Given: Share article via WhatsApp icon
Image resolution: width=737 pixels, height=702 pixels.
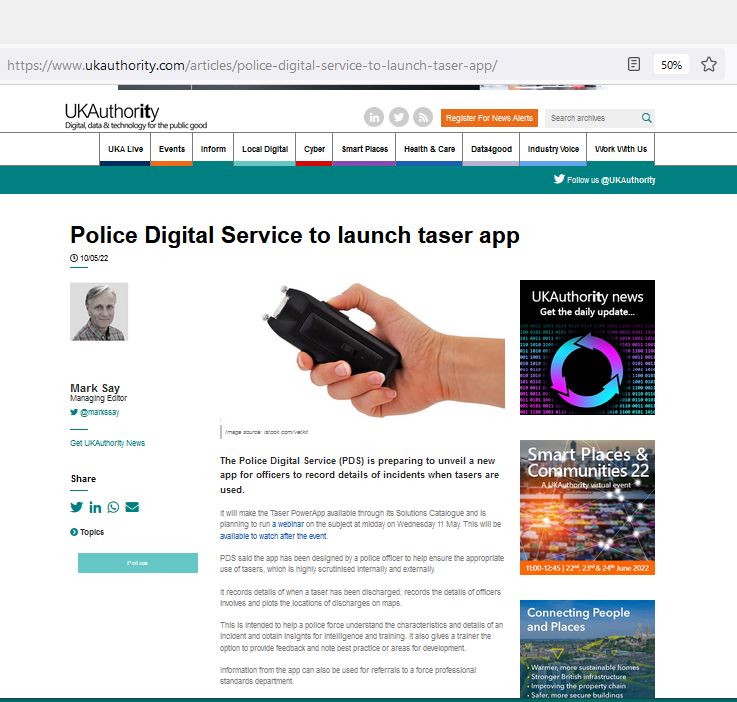Looking at the screenshot, I should 113,507.
